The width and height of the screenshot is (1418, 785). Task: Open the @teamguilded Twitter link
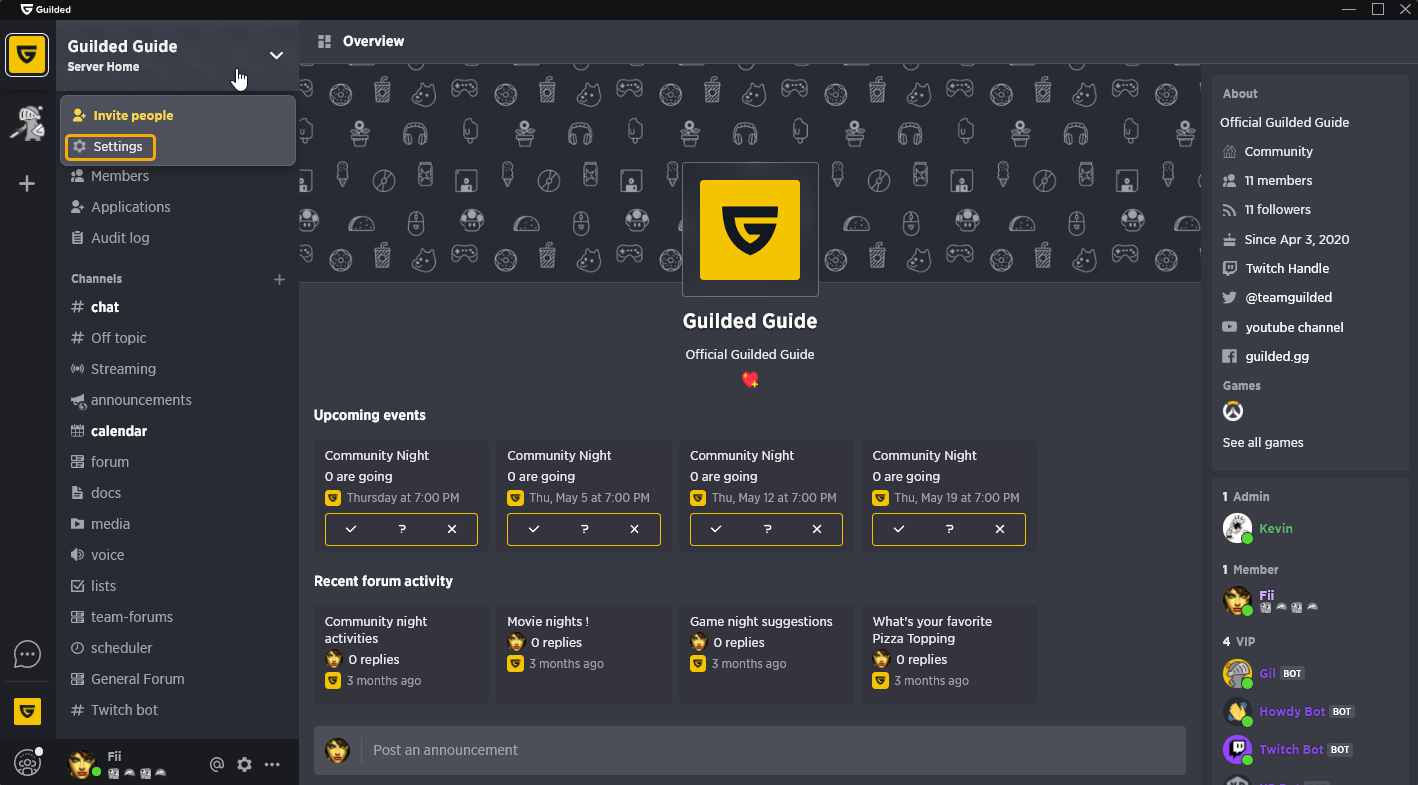point(1288,297)
